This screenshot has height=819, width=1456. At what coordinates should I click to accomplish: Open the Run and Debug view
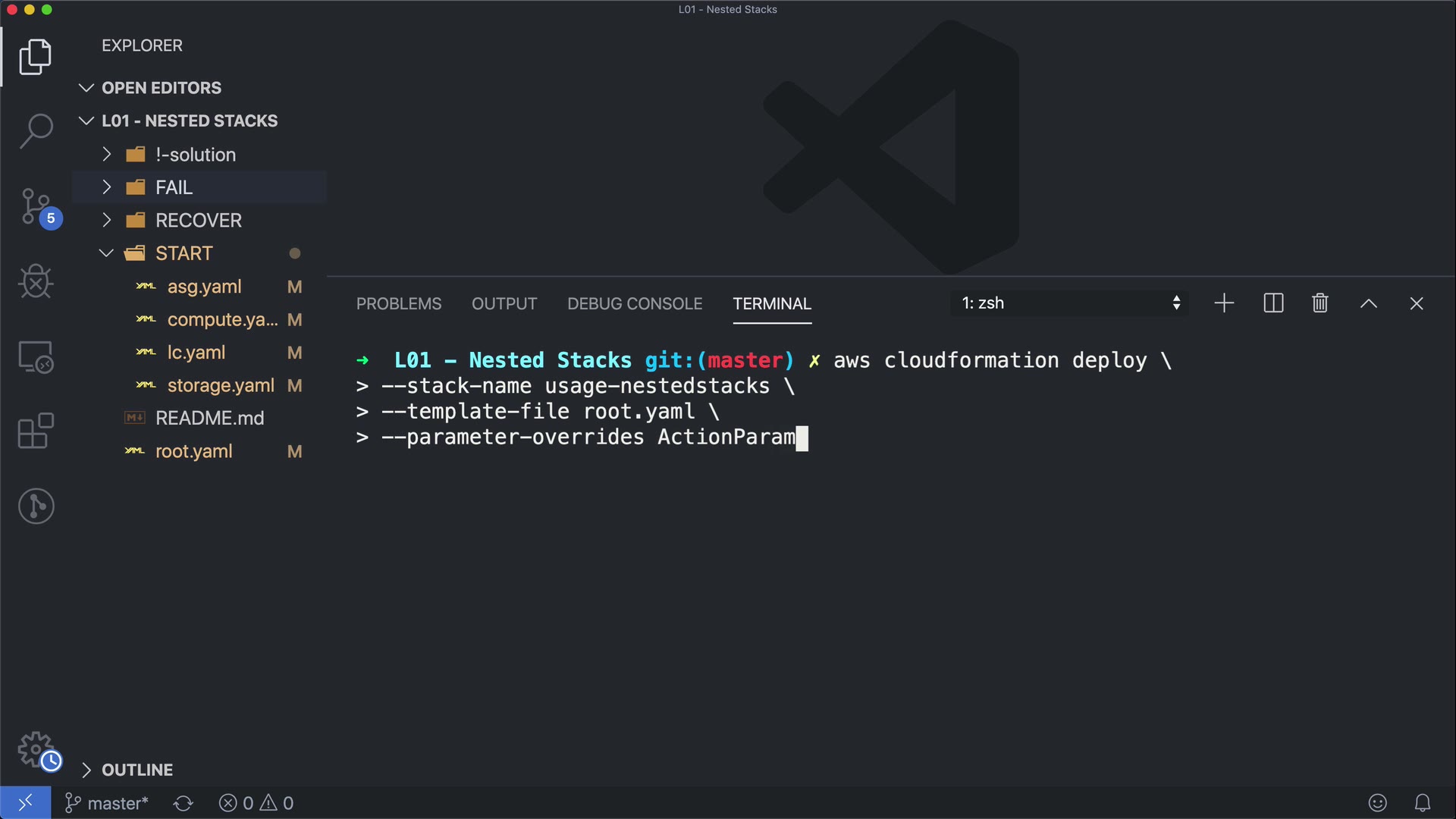click(36, 281)
